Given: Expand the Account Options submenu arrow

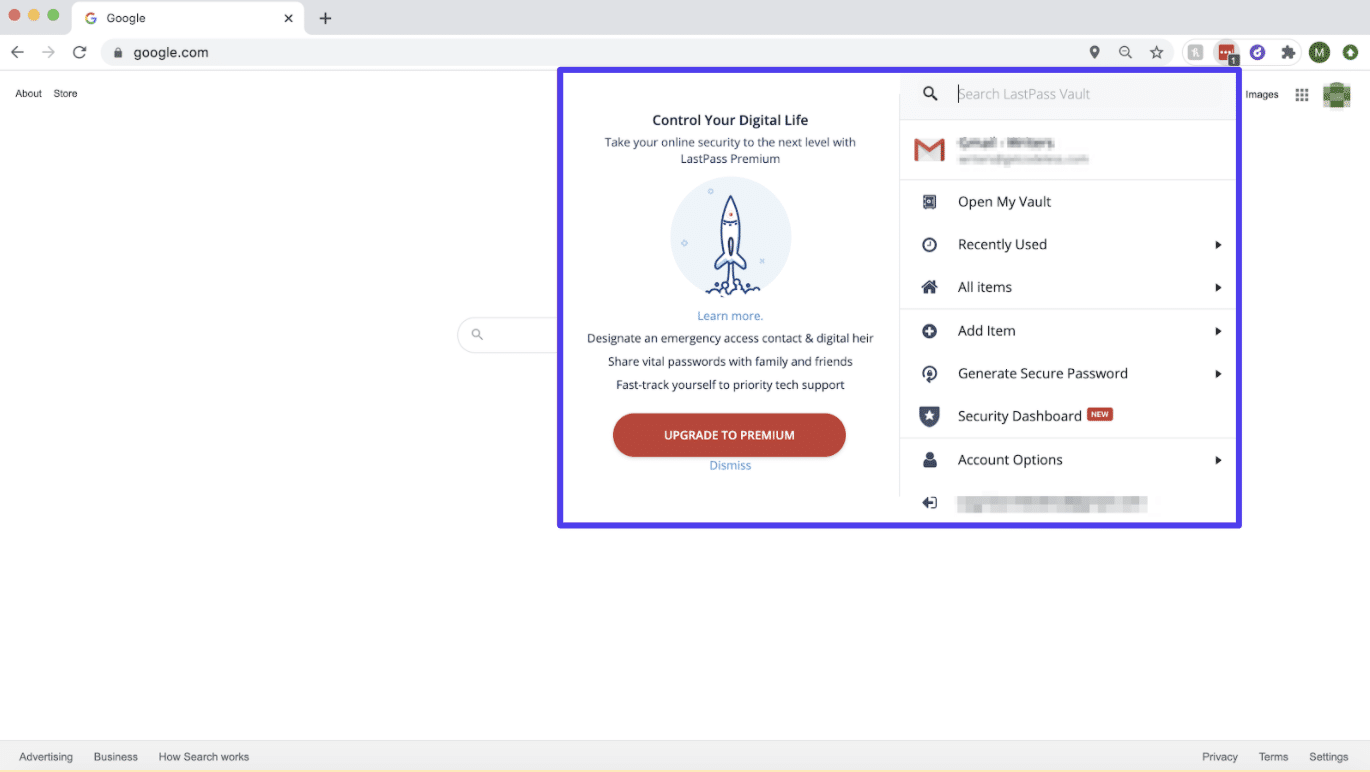Looking at the screenshot, I should pos(1218,460).
